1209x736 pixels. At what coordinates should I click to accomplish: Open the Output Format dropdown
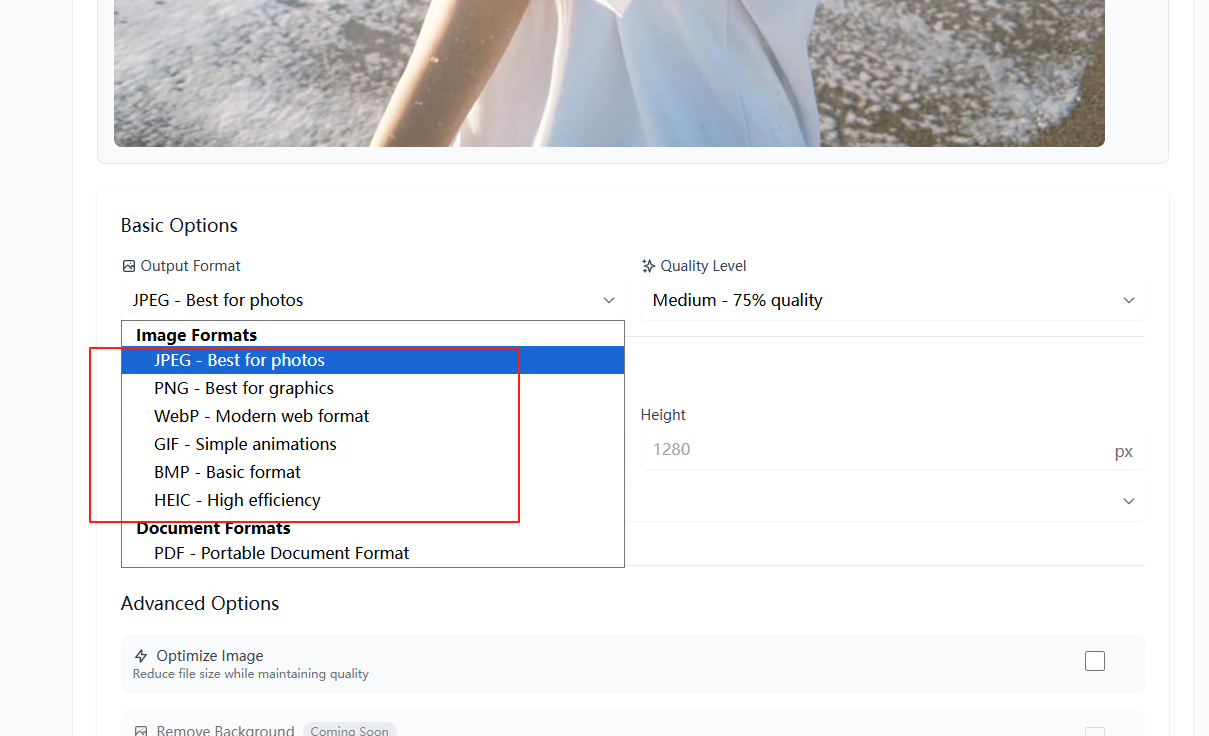point(372,300)
